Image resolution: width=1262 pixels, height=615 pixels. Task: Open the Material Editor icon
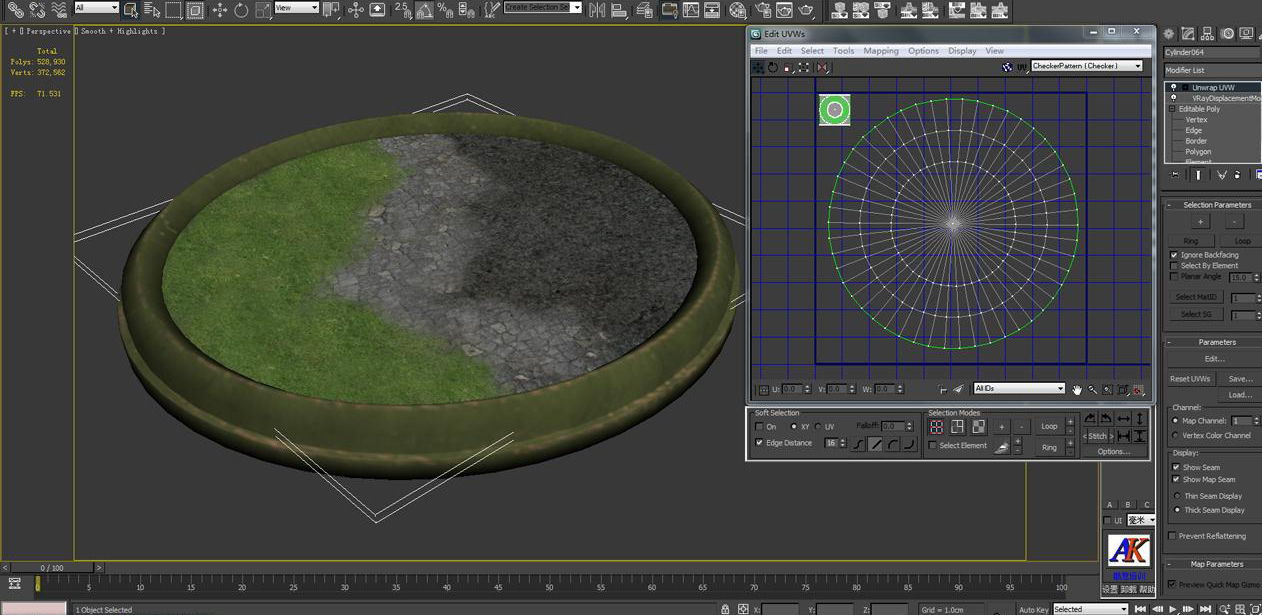tap(738, 10)
